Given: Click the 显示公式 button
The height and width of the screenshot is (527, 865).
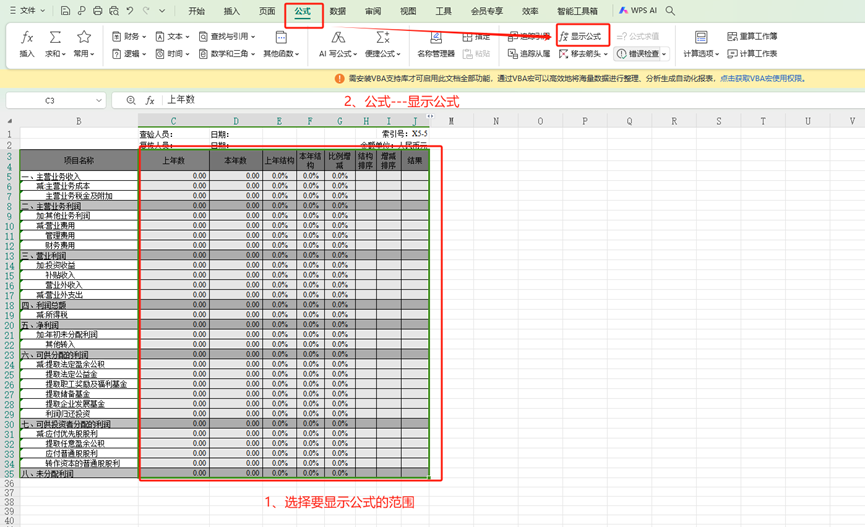Looking at the screenshot, I should pos(580,36).
